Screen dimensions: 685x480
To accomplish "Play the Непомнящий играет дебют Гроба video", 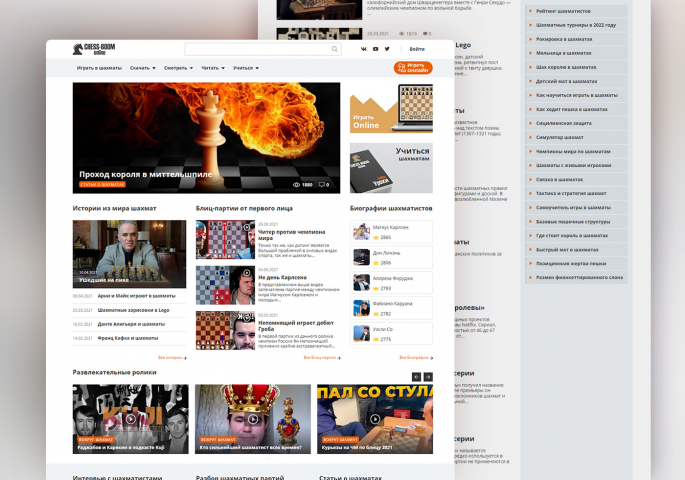I will (225, 331).
